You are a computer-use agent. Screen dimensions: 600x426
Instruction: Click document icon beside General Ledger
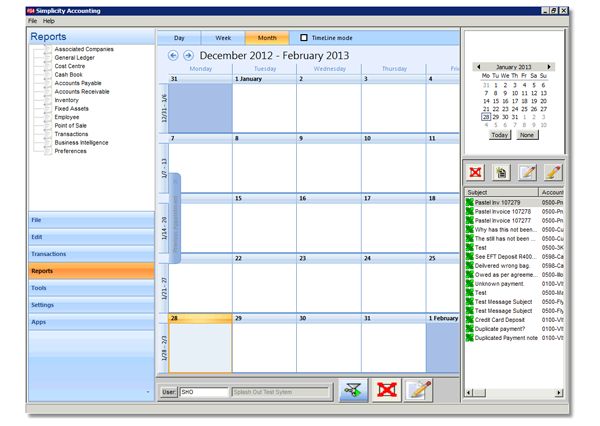pos(47,57)
